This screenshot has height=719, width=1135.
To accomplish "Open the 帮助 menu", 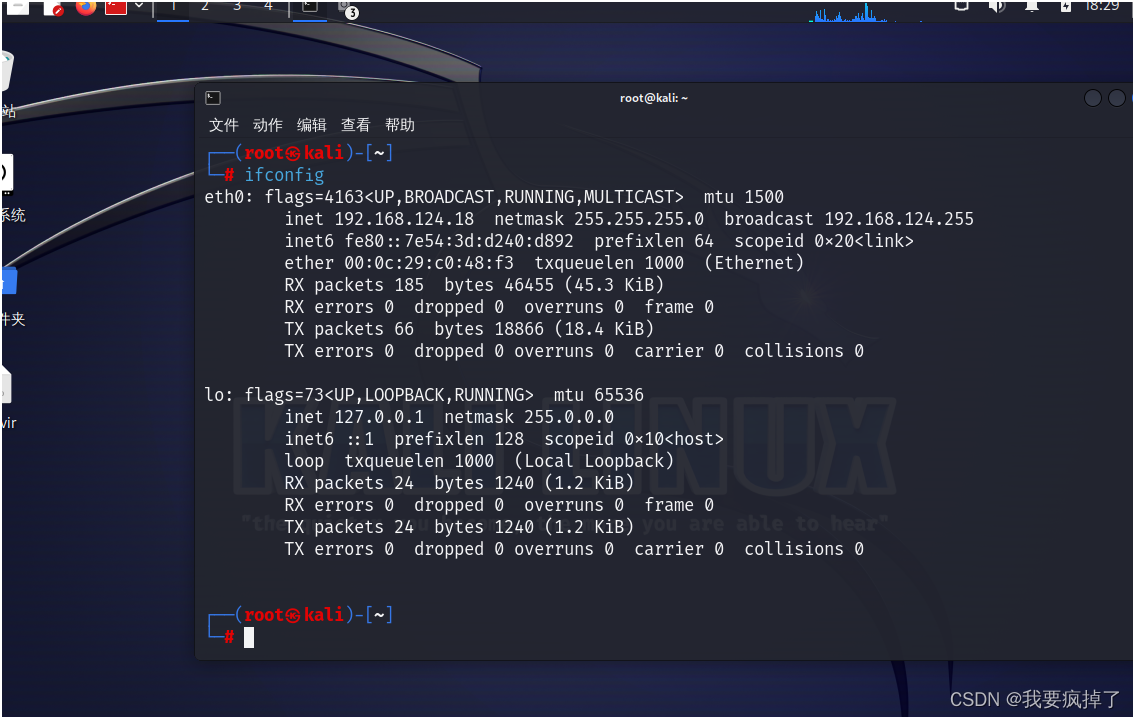I will click(400, 125).
